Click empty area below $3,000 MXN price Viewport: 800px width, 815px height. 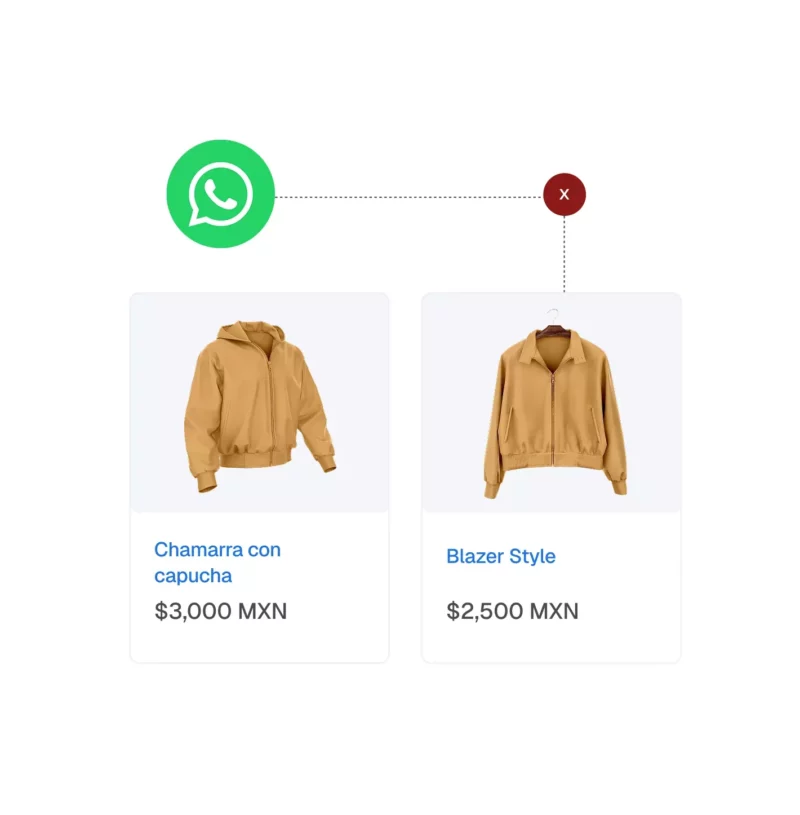(x=259, y=642)
